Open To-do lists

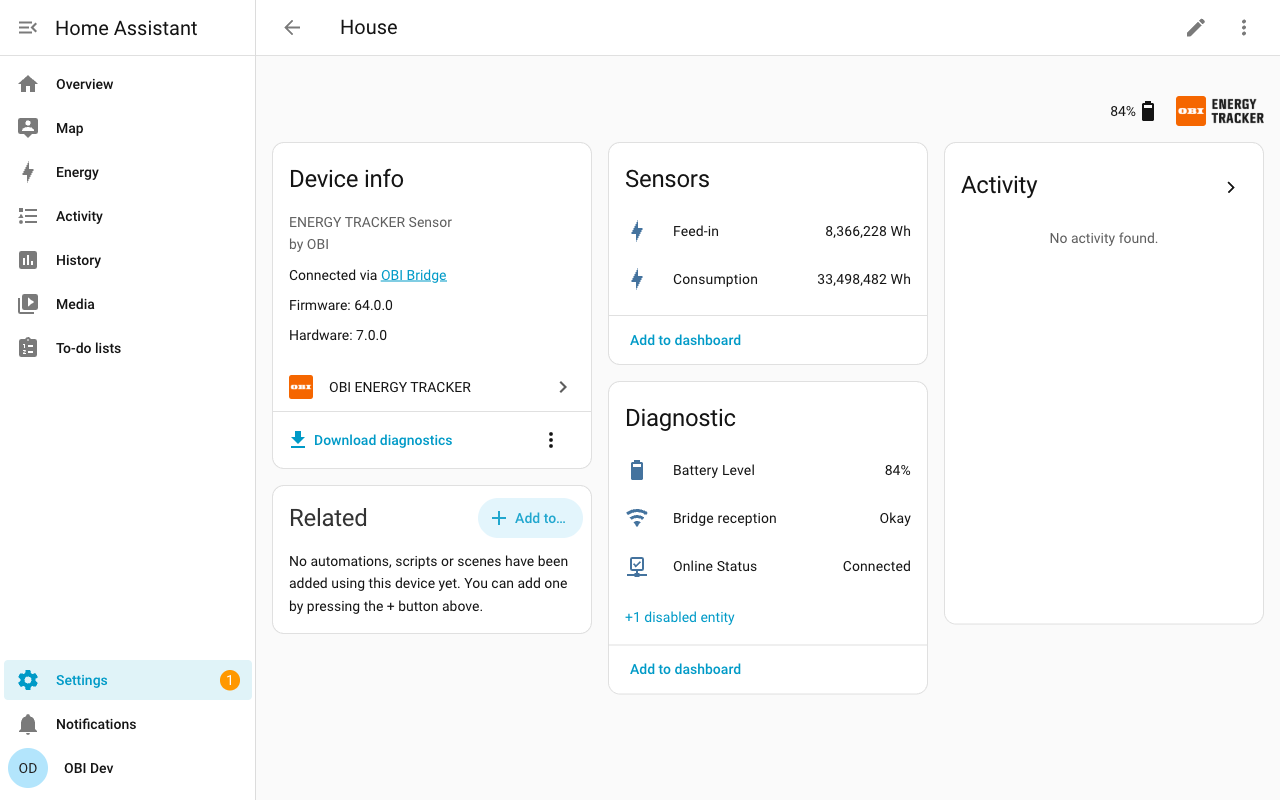coord(128,348)
